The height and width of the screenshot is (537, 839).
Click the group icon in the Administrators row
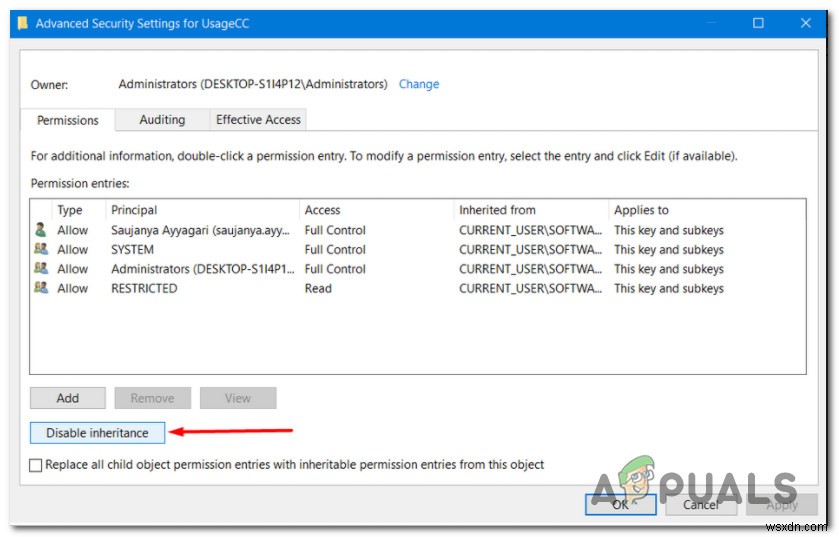[x=41, y=268]
